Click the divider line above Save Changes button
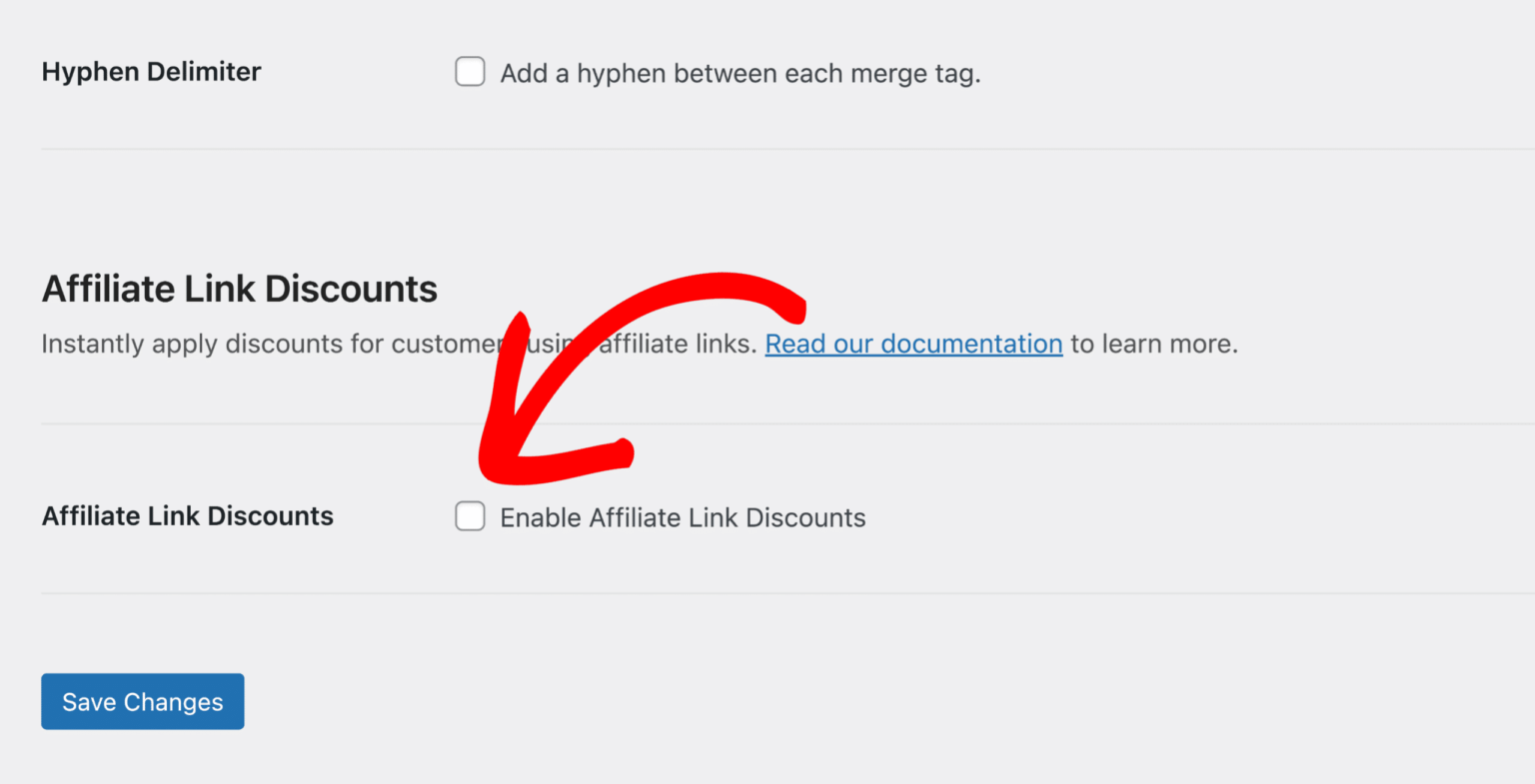1535x784 pixels. point(787,593)
